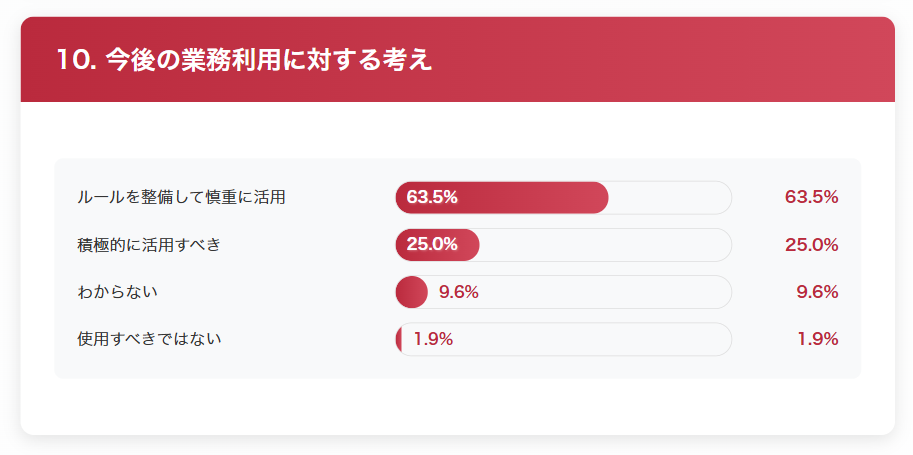This screenshot has width=913, height=455.
Task: Click the right-side 1.9% percentage
Action: (818, 339)
